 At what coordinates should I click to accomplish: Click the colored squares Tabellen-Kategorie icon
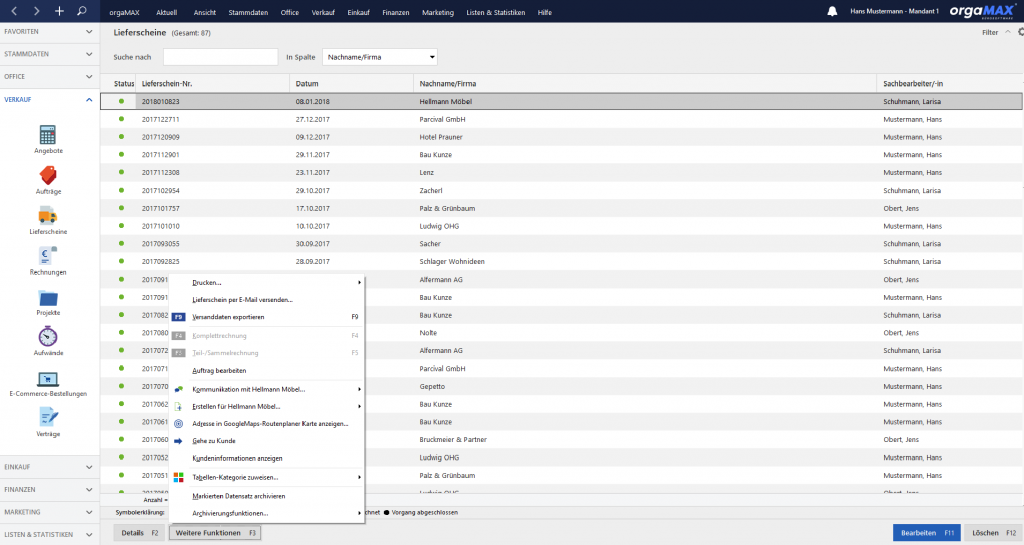tap(178, 477)
